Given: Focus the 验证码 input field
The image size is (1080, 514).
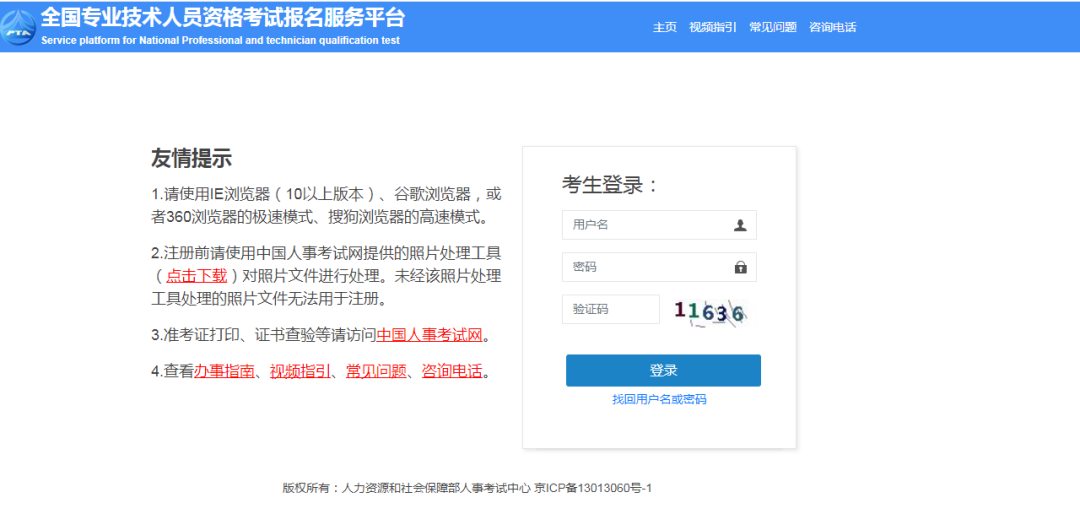Looking at the screenshot, I should point(611,309).
